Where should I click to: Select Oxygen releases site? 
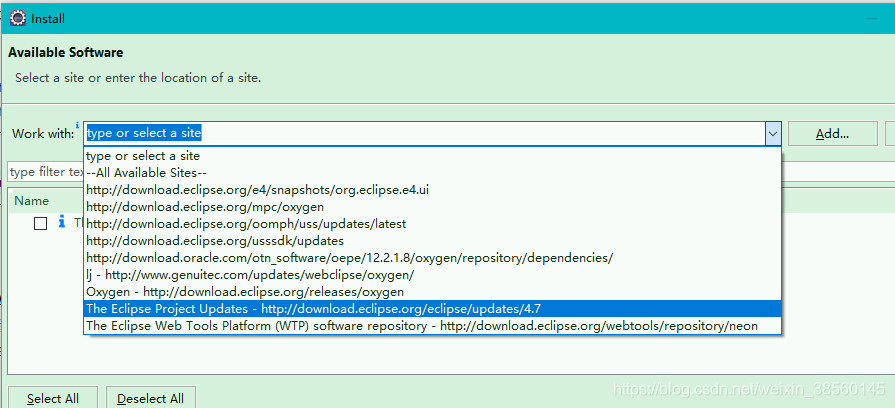433,292
